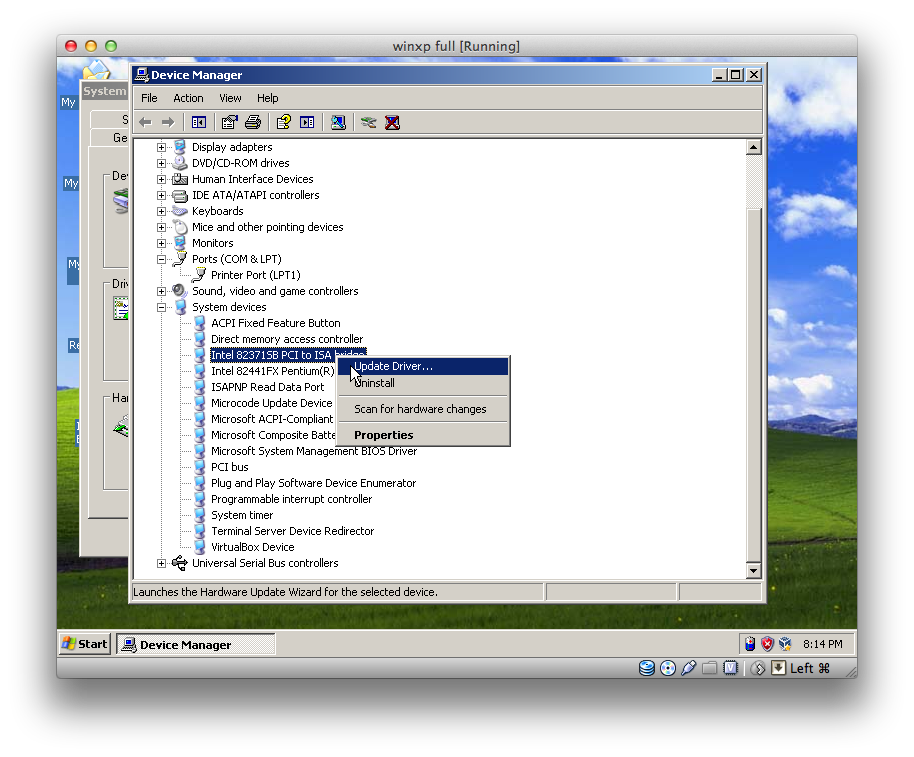Click the Device Manager title bar icon

click(x=142, y=75)
